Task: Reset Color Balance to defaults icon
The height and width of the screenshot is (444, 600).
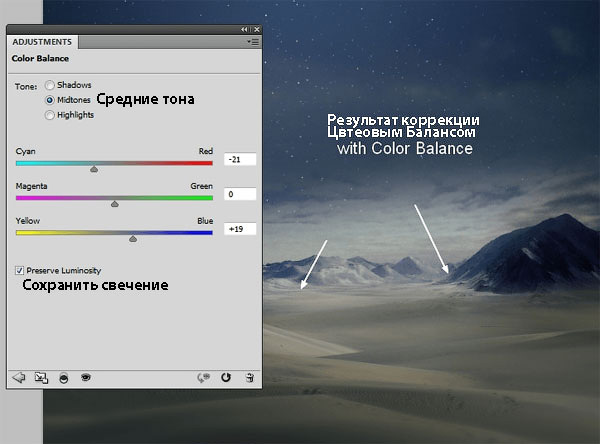Action: [x=226, y=377]
